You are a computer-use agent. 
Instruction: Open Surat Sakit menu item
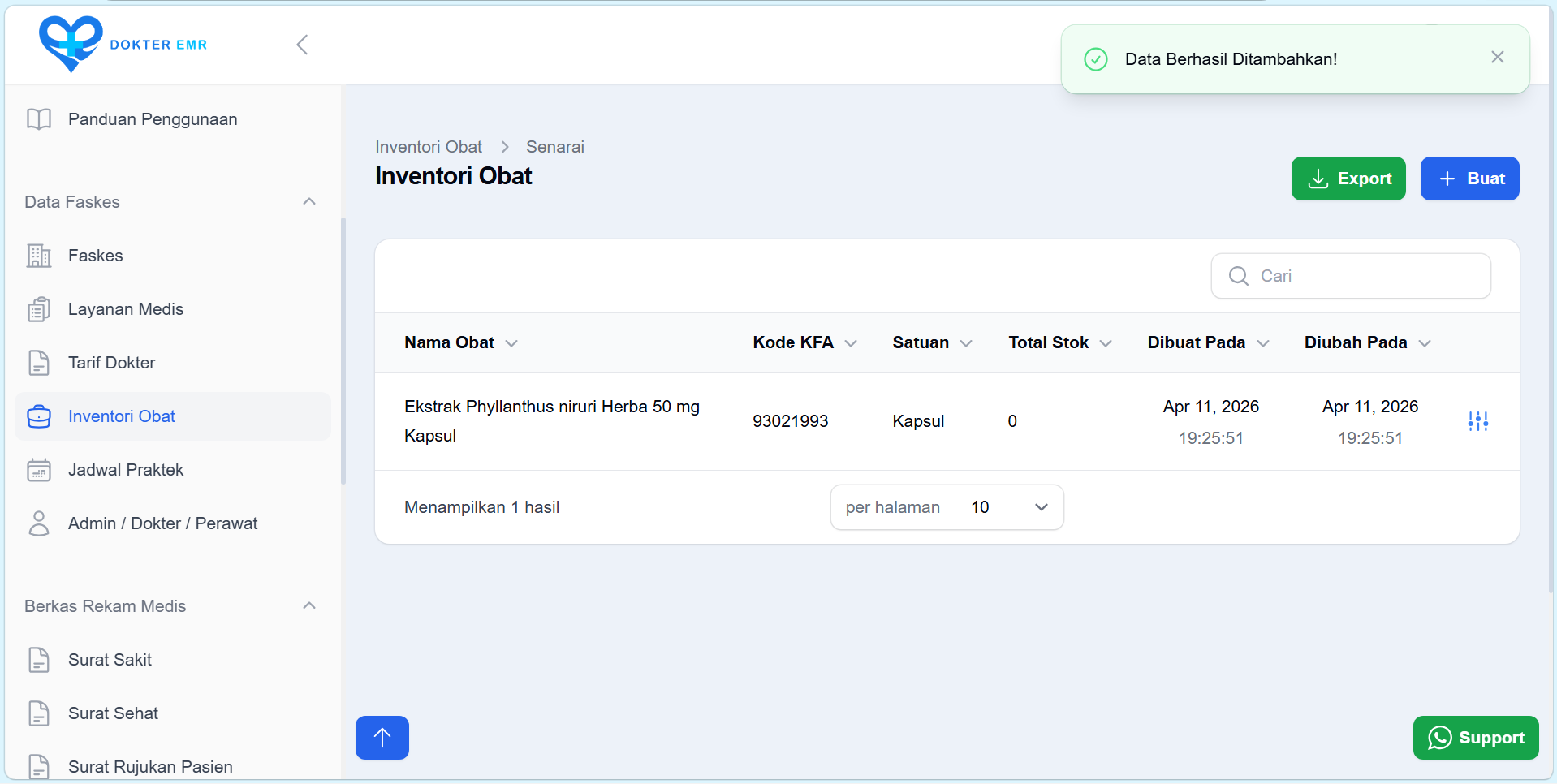click(x=173, y=660)
